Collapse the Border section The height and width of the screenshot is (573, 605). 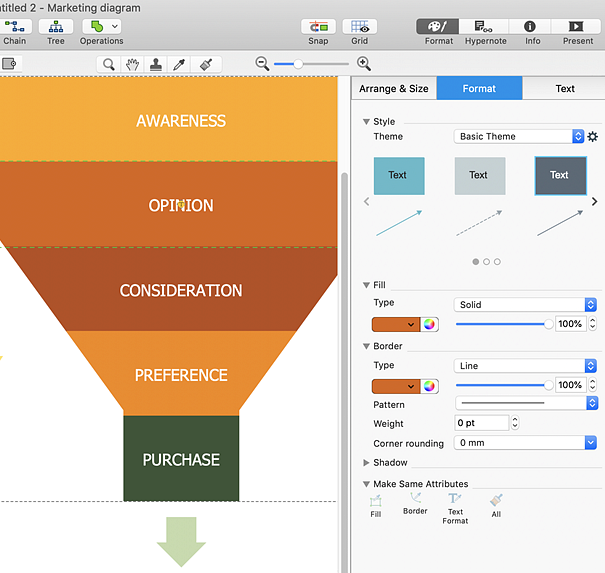pos(367,347)
